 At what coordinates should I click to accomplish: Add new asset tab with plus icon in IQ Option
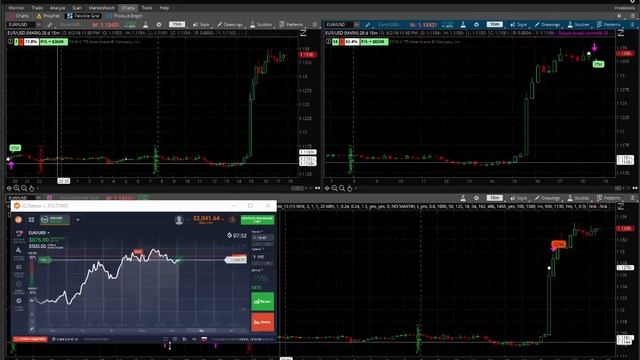[x=78, y=220]
